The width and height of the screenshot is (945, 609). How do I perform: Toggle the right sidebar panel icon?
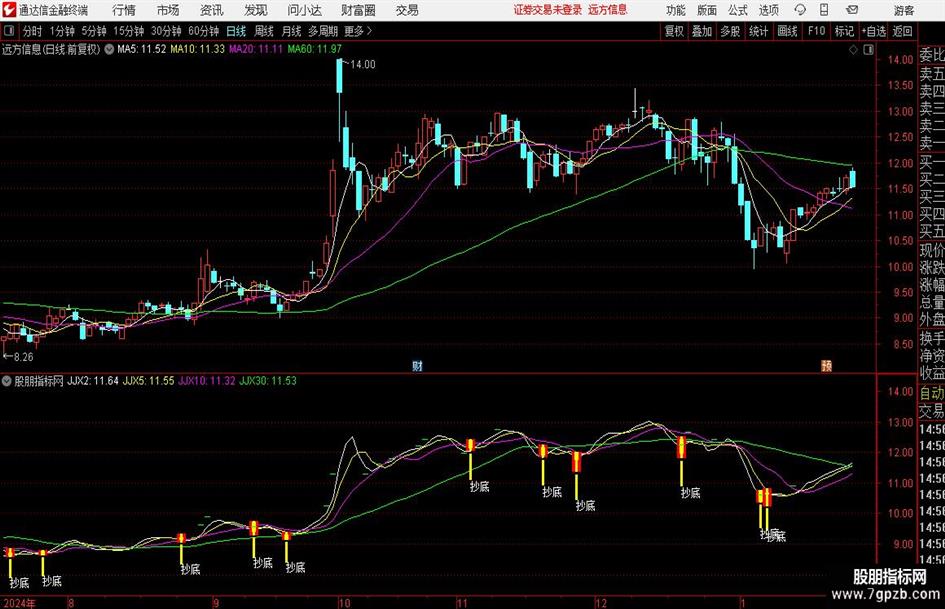868,49
